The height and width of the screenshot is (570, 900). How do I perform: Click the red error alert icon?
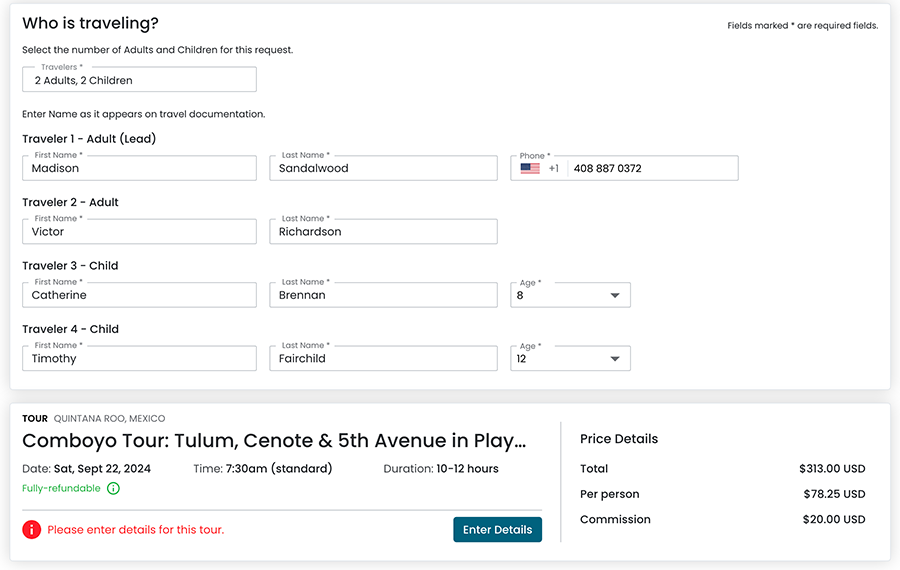(x=32, y=530)
